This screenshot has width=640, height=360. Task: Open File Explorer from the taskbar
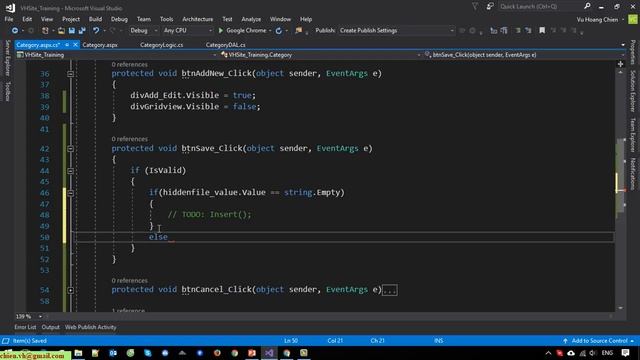[x=78, y=353]
